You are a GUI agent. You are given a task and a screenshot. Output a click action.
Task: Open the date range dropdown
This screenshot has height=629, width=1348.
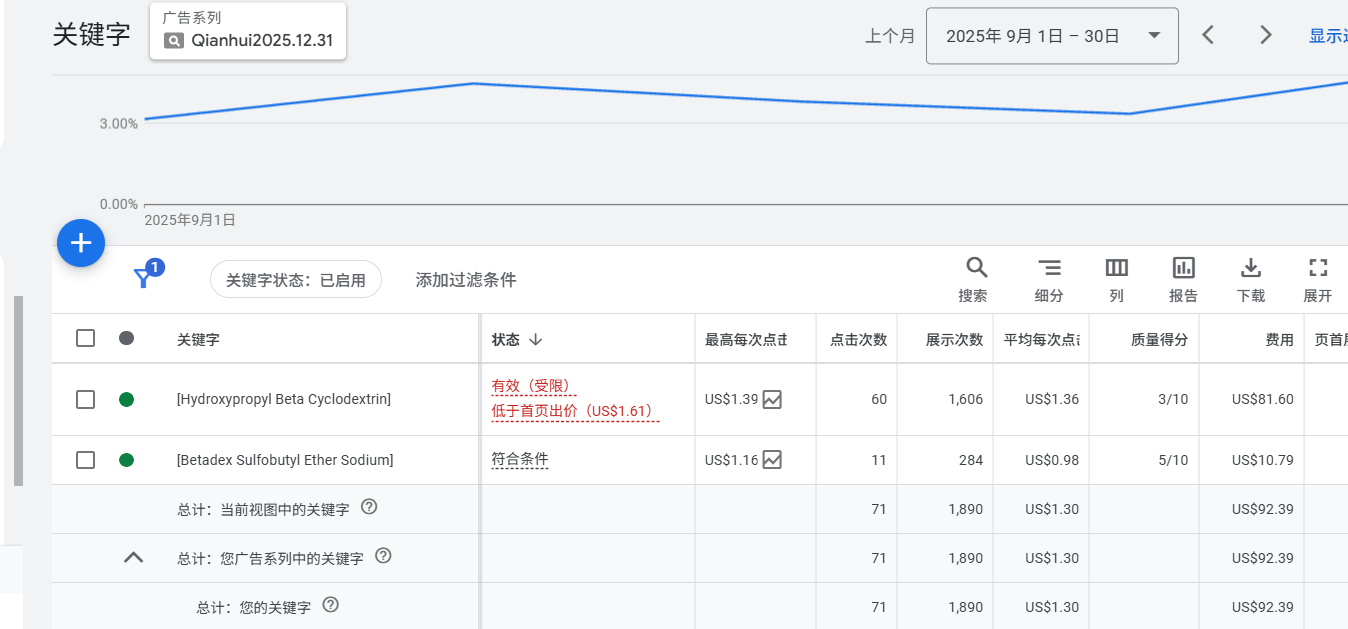(x=1052, y=36)
